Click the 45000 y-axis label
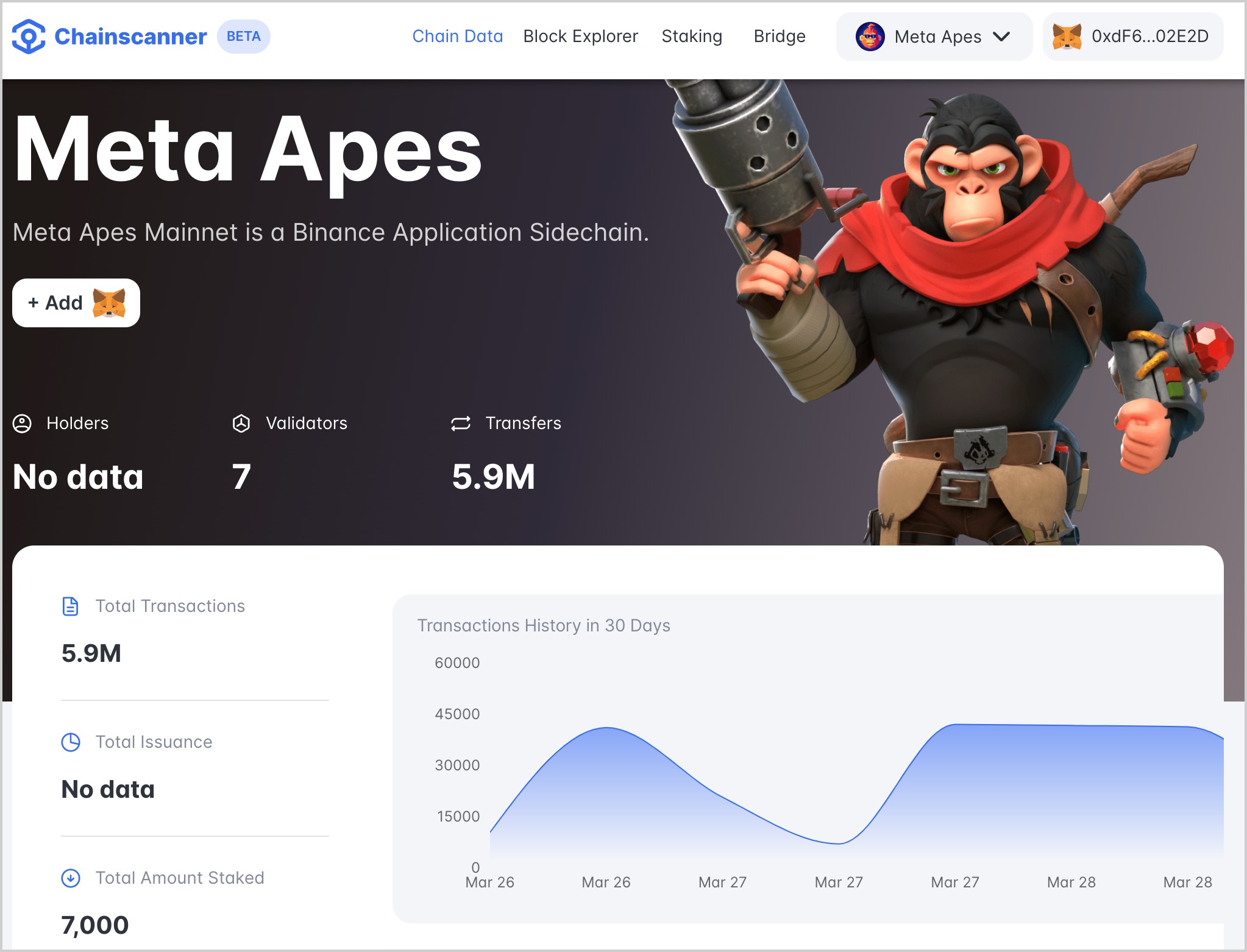The width and height of the screenshot is (1247, 952). point(457,714)
